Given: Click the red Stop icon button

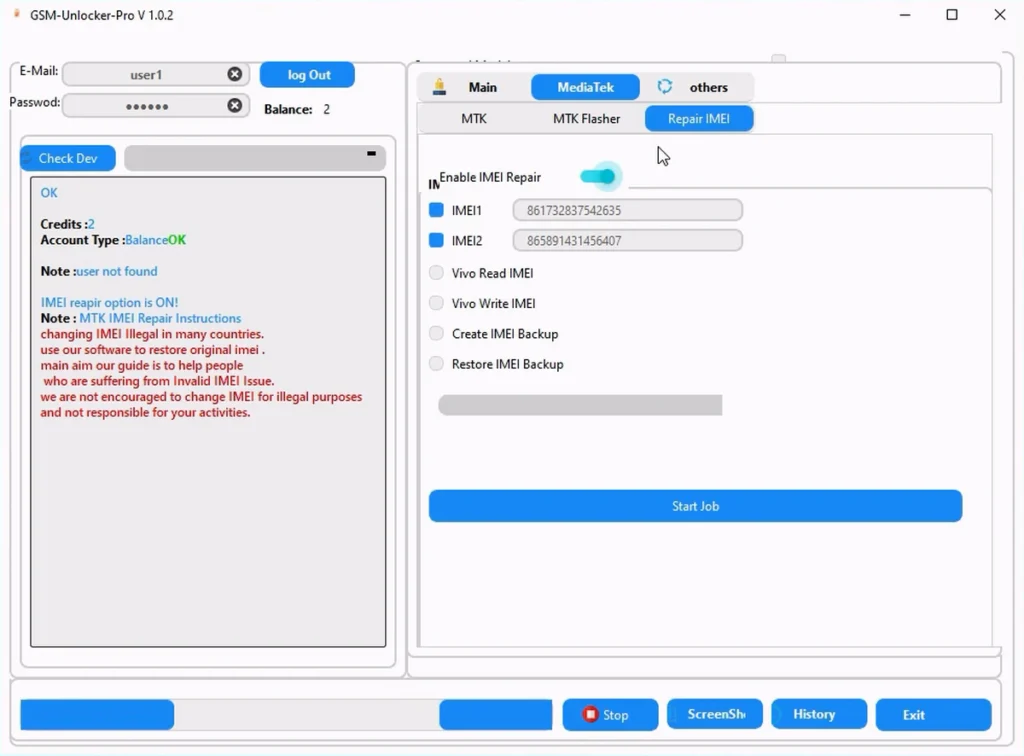Looking at the screenshot, I should 590,715.
